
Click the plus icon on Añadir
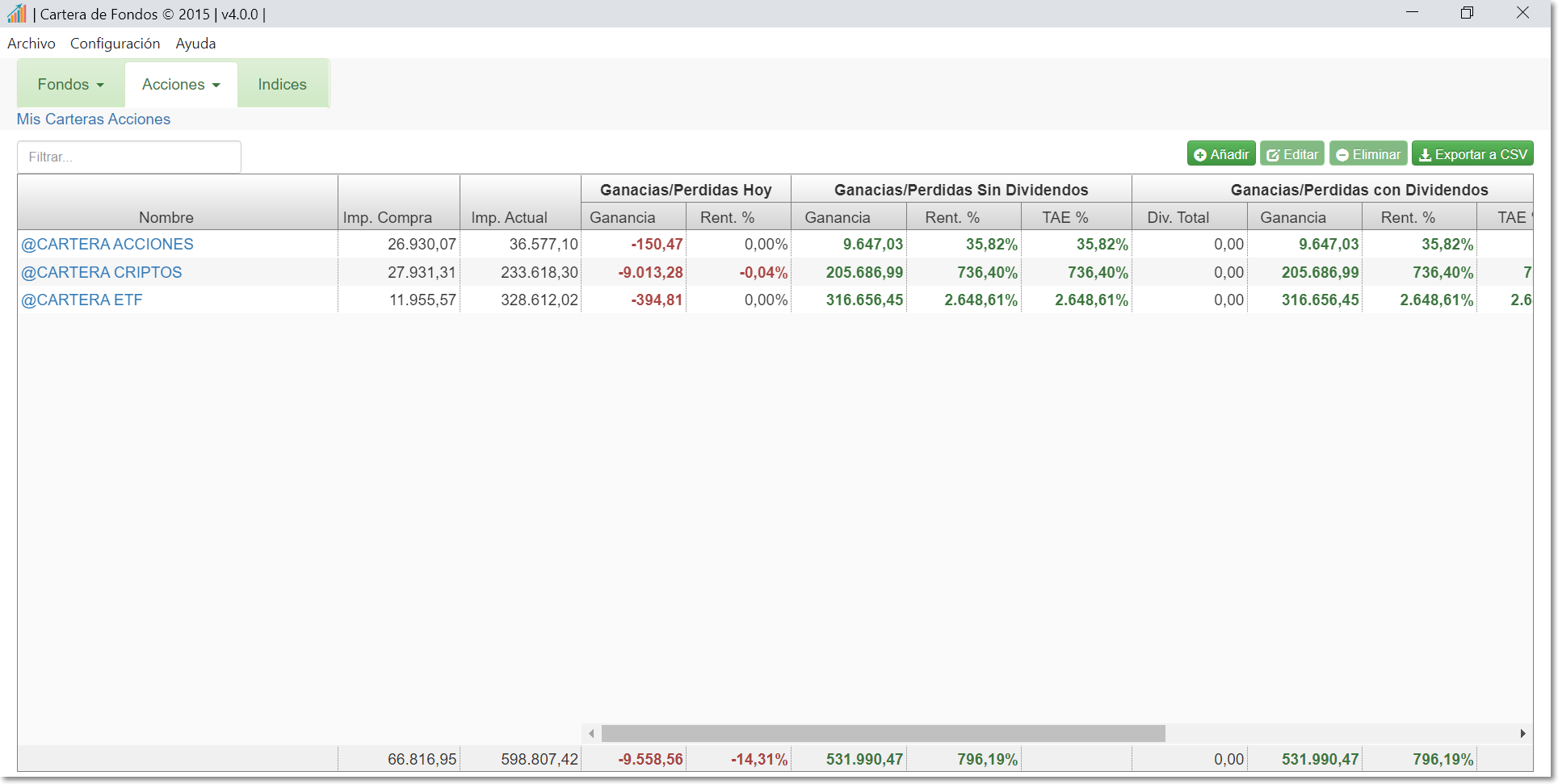(1200, 155)
